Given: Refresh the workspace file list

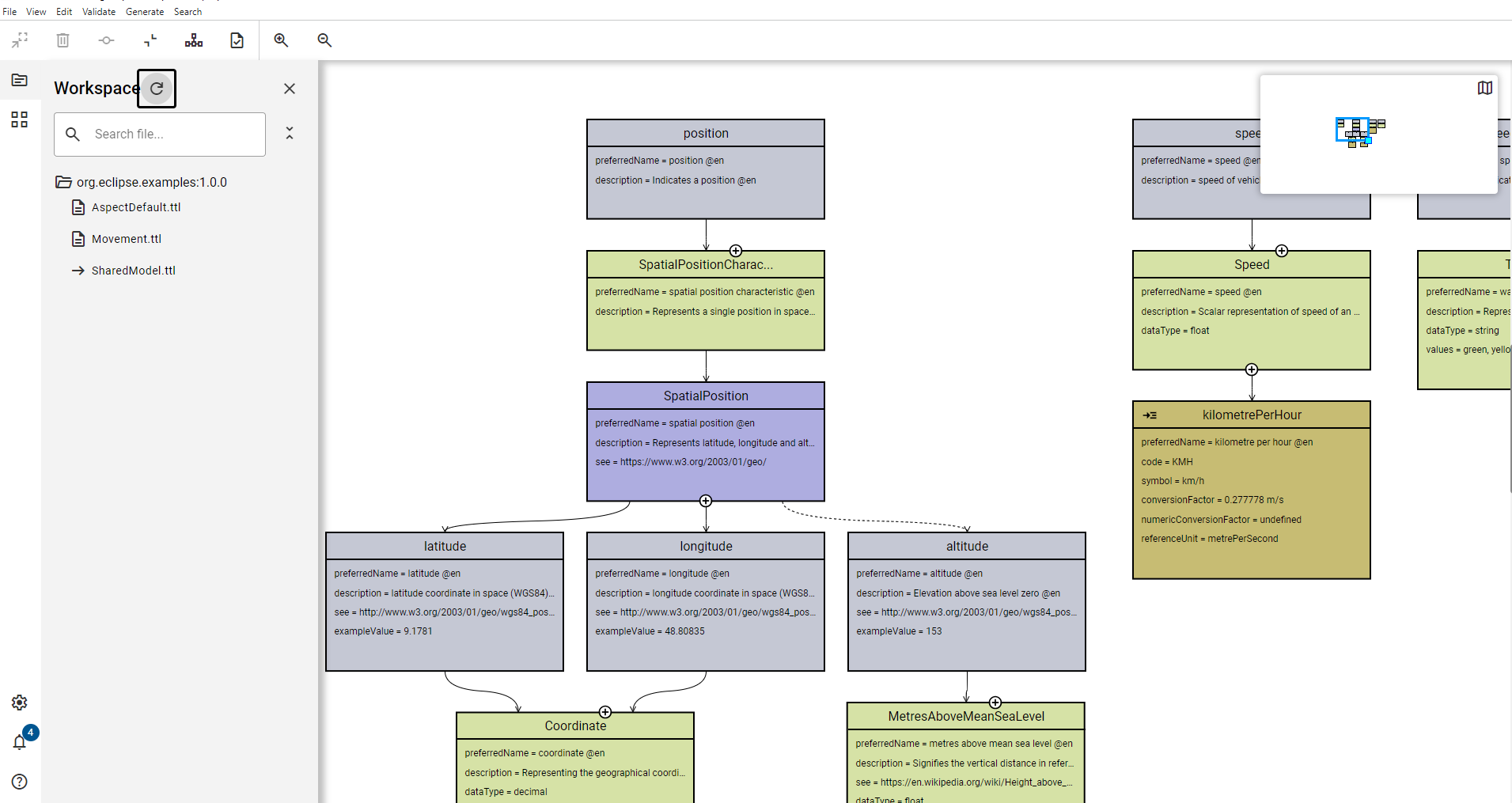Looking at the screenshot, I should [156, 89].
